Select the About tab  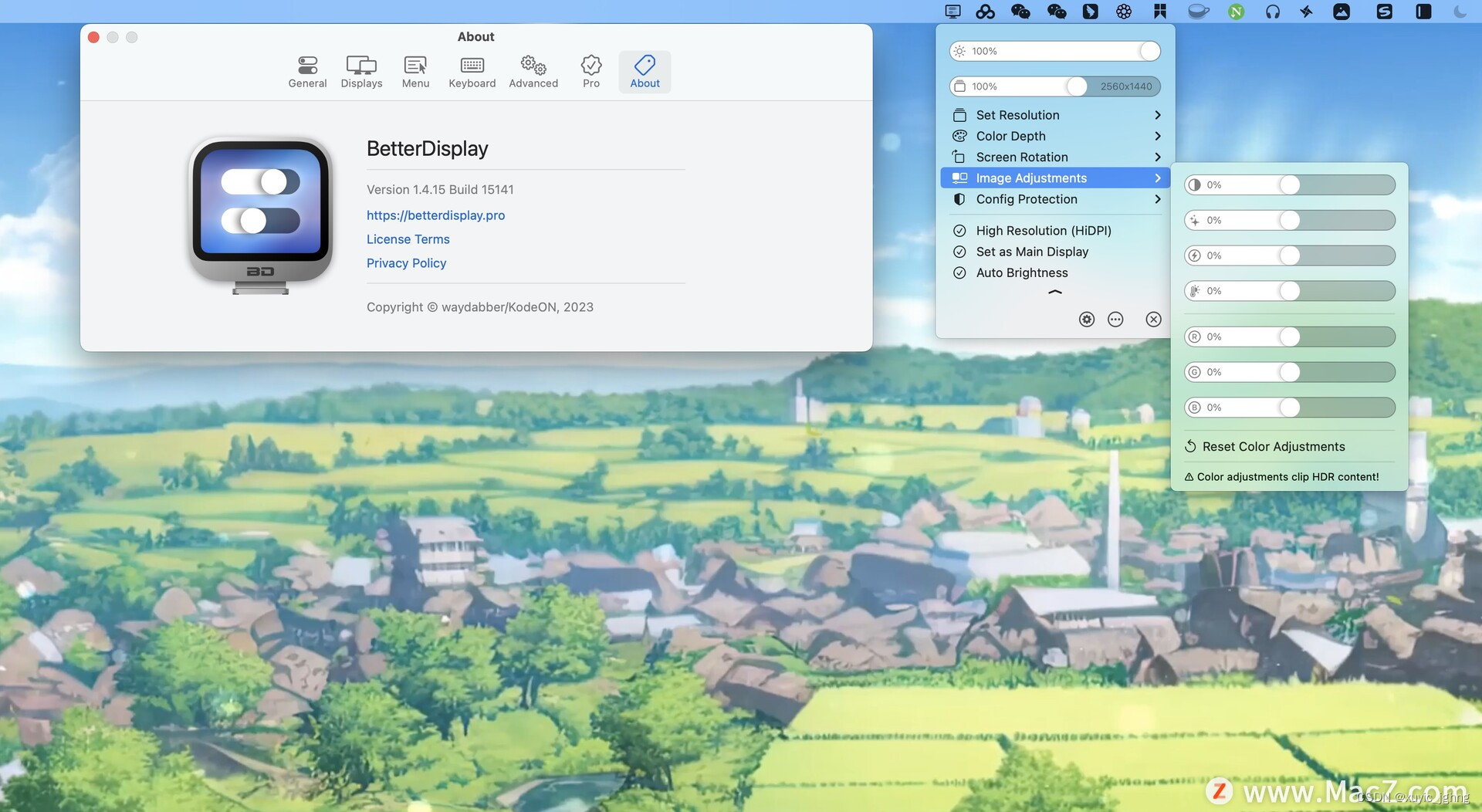(645, 72)
